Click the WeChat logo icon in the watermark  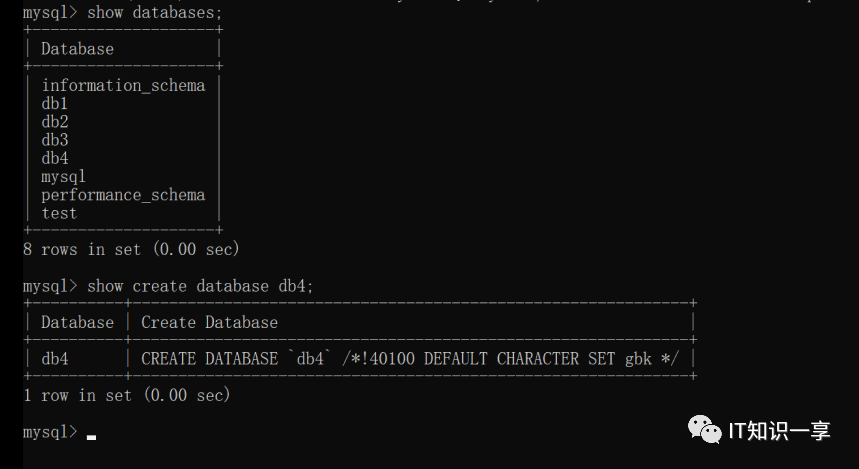tap(705, 429)
